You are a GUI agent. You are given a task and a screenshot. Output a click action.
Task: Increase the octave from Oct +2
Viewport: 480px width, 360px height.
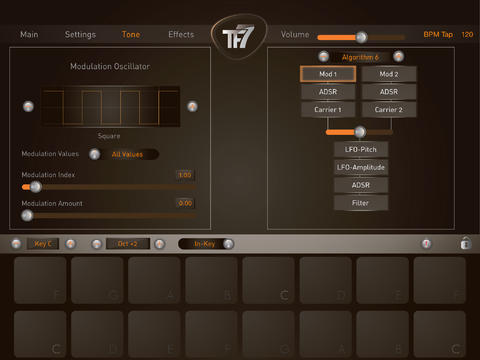[x=160, y=244]
